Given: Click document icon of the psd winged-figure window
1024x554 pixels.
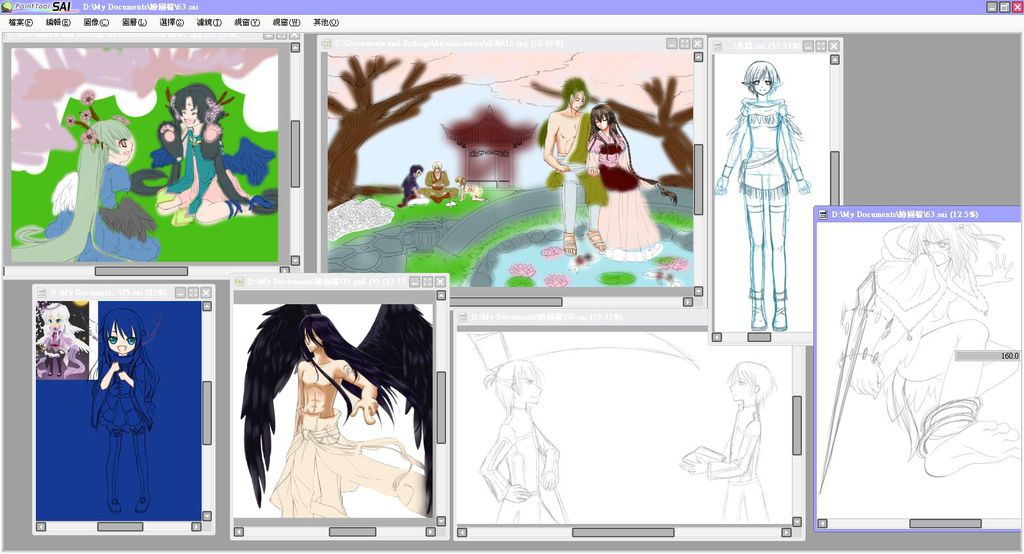Looking at the screenshot, I should pos(240,282).
